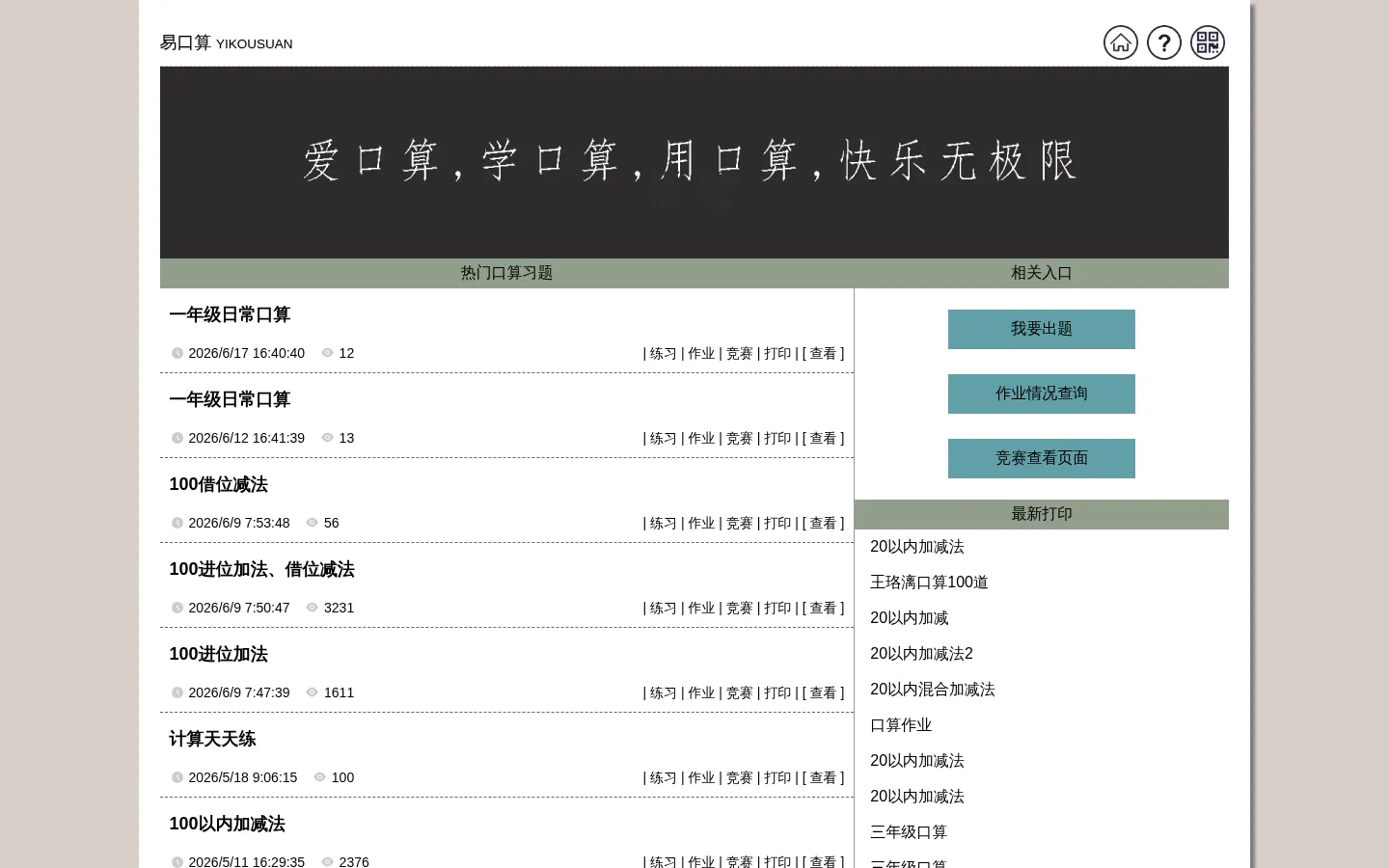Show the QR code icon
The image size is (1389, 868).
pyautogui.click(x=1208, y=42)
